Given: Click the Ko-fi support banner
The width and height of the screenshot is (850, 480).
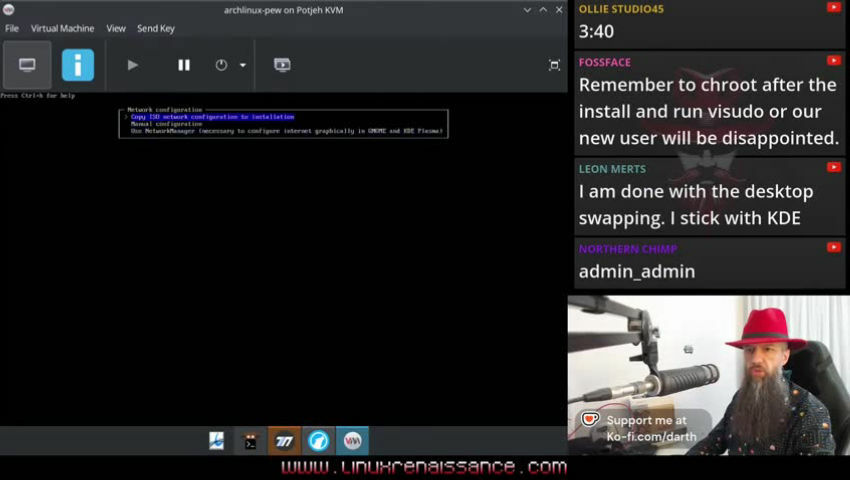Looking at the screenshot, I should click(643, 428).
